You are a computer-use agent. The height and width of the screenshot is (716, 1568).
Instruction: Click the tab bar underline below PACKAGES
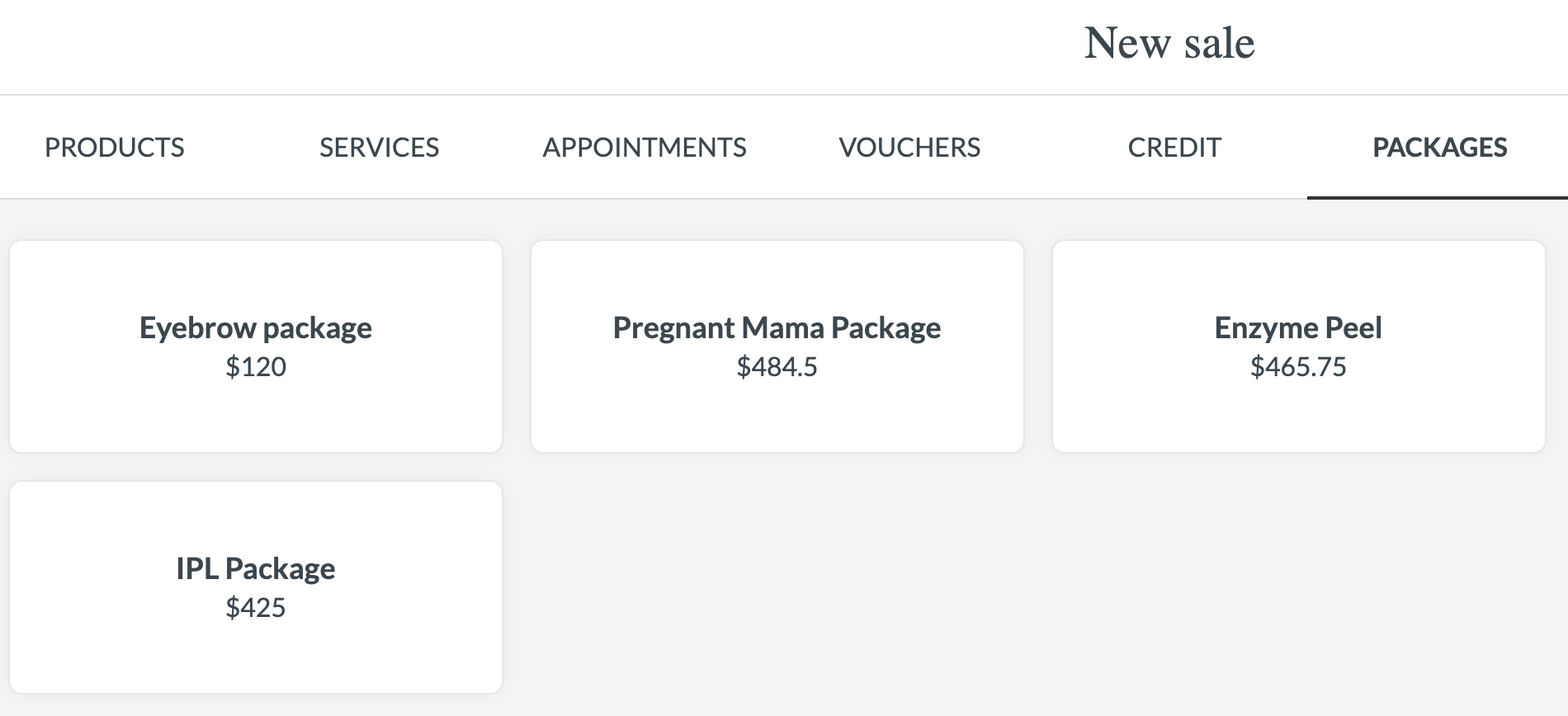1438,197
